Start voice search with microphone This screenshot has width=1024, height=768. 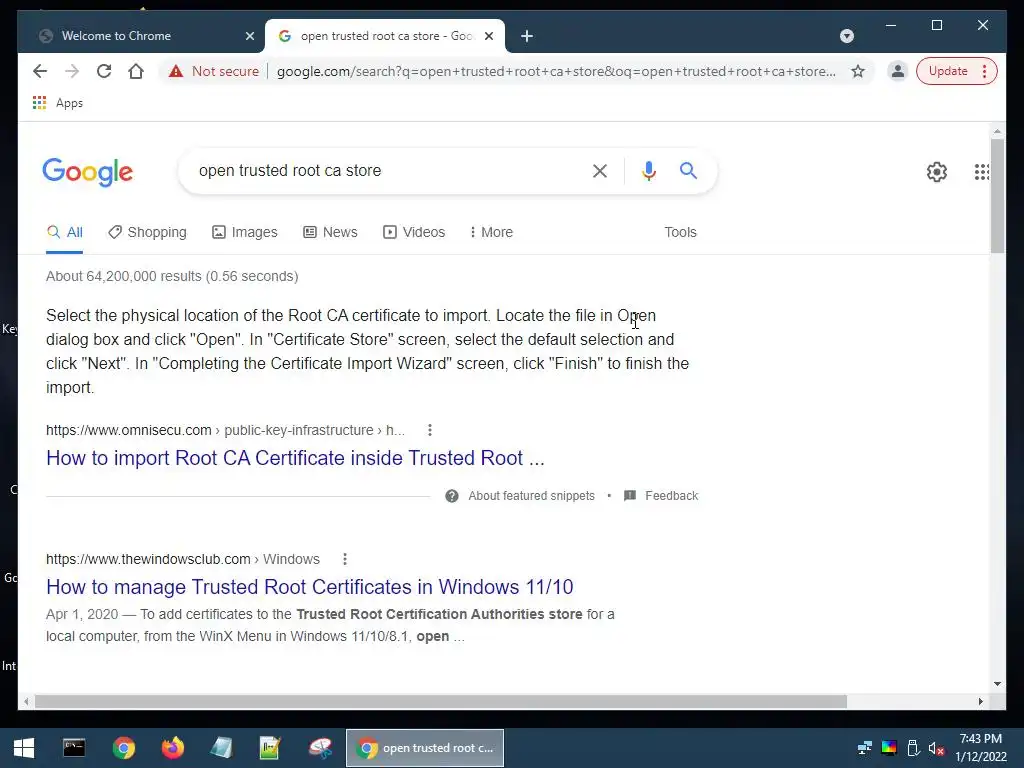click(648, 171)
